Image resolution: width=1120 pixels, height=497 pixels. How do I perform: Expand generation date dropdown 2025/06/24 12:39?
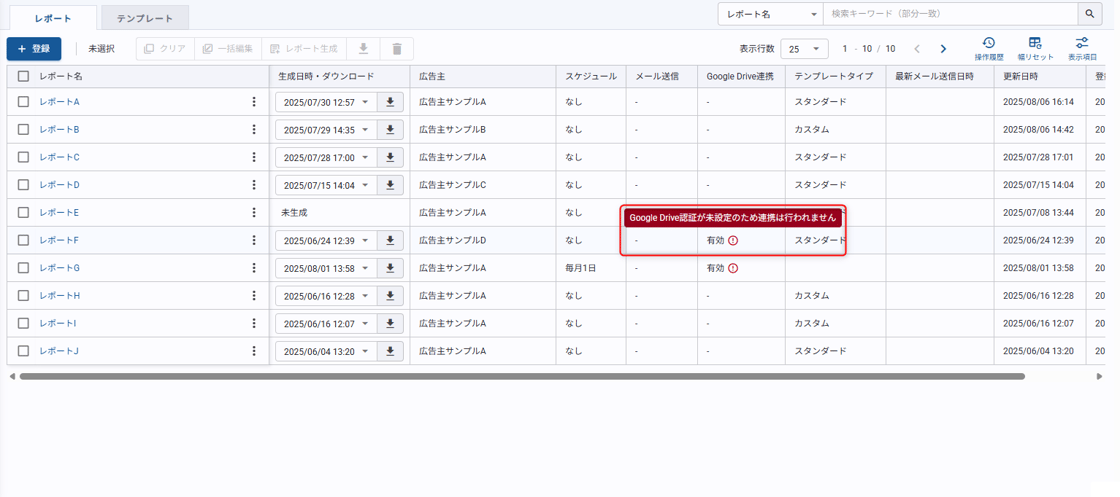[326, 241]
